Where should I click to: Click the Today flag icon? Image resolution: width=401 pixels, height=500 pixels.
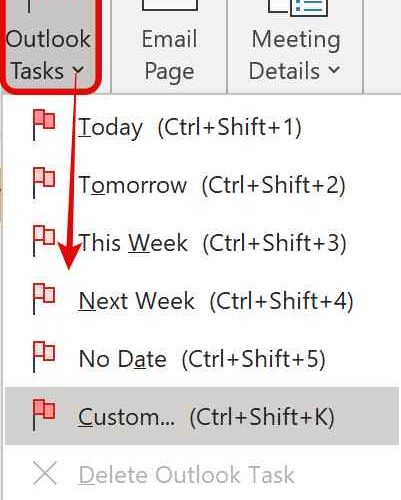44,125
